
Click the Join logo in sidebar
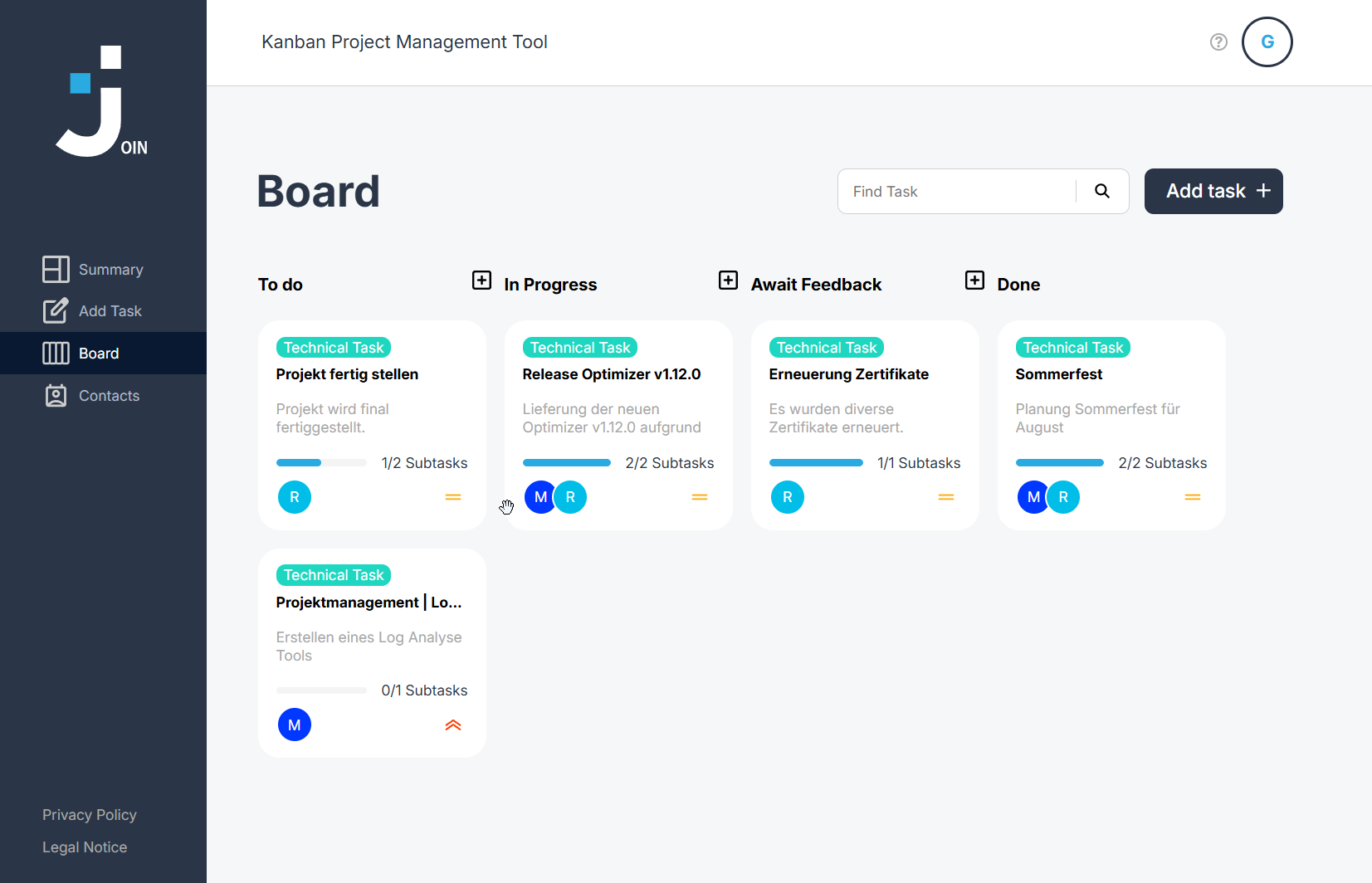point(101,101)
